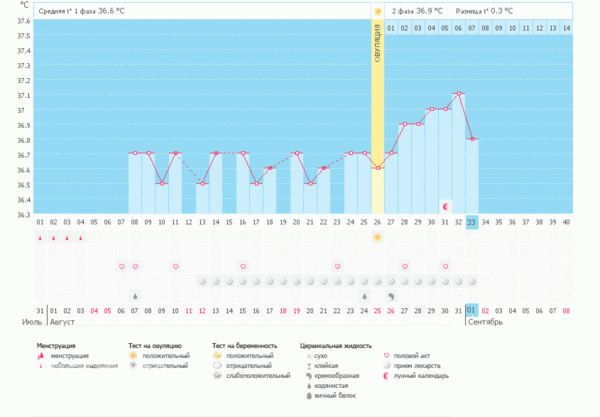600x417 pixels.
Task: Click the menstruation drop icon on cycle day 01
Action: (x=40, y=238)
